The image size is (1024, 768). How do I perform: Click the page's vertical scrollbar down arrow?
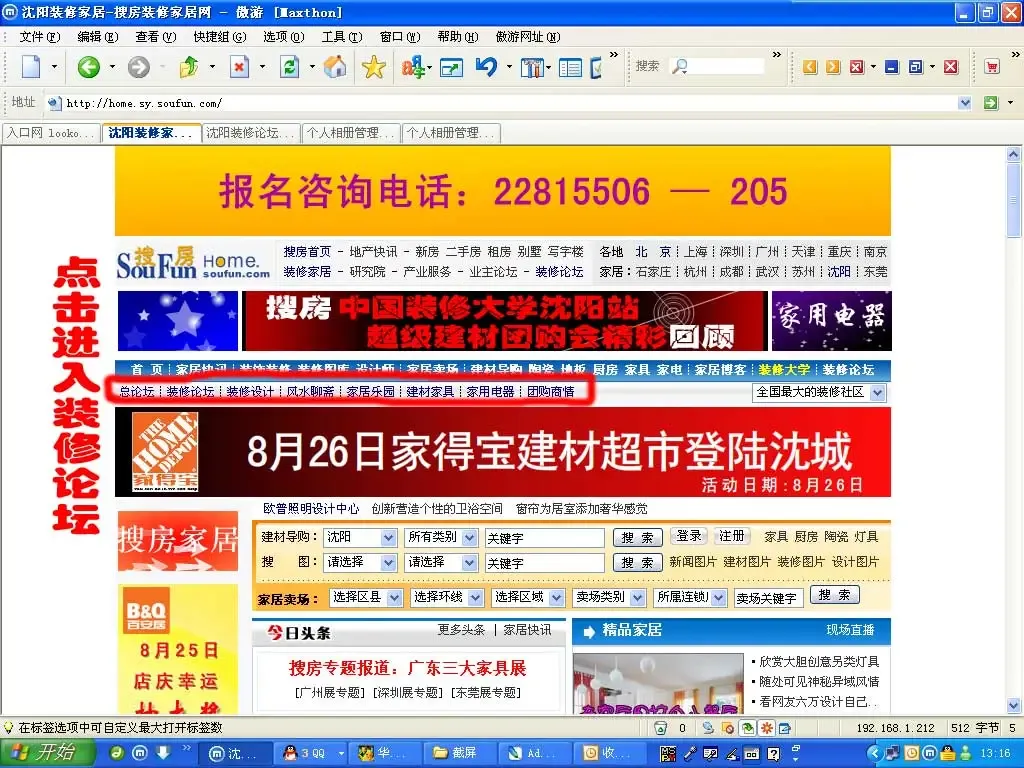[1014, 705]
